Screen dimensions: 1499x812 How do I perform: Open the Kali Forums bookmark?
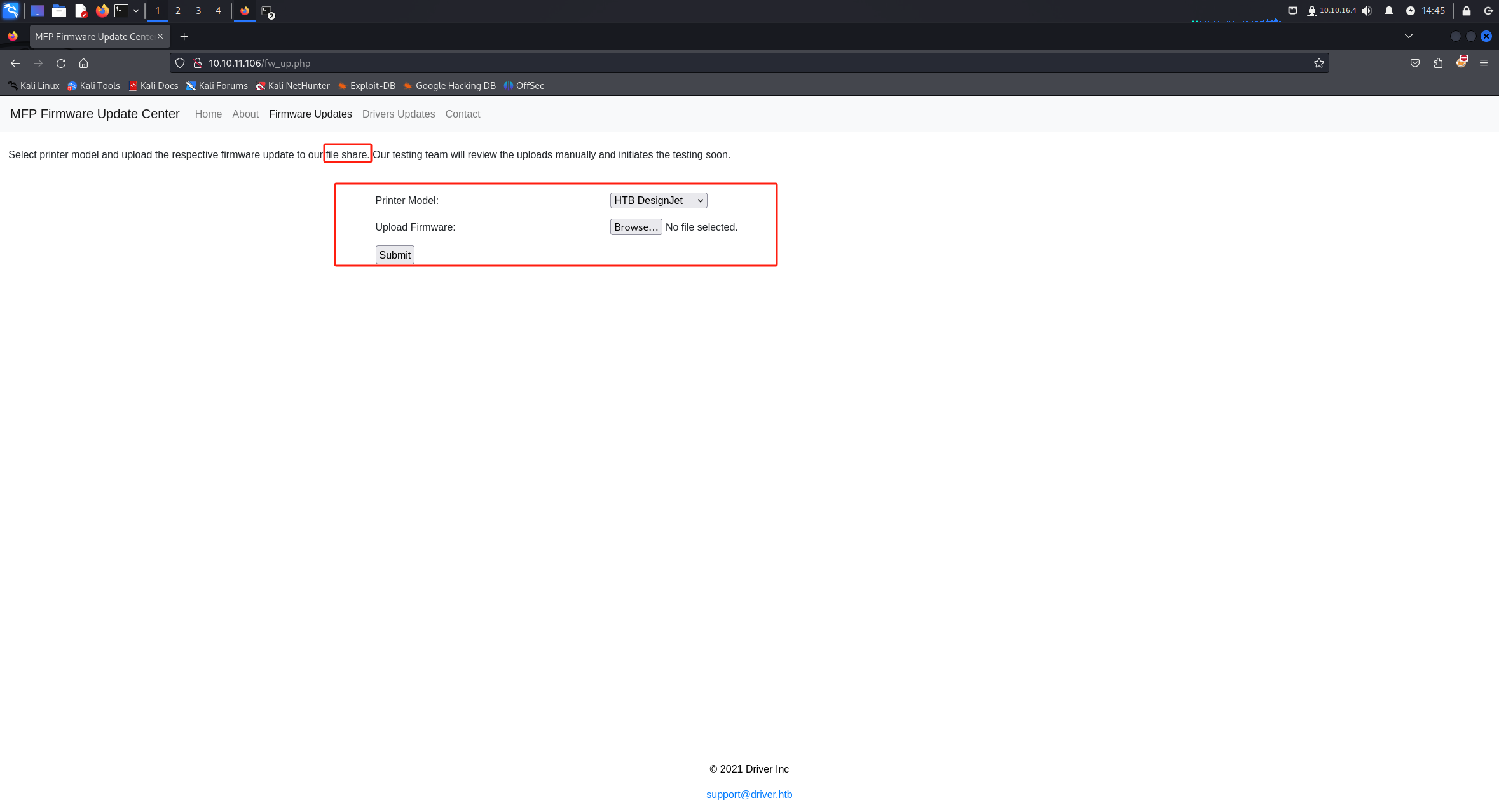point(217,85)
